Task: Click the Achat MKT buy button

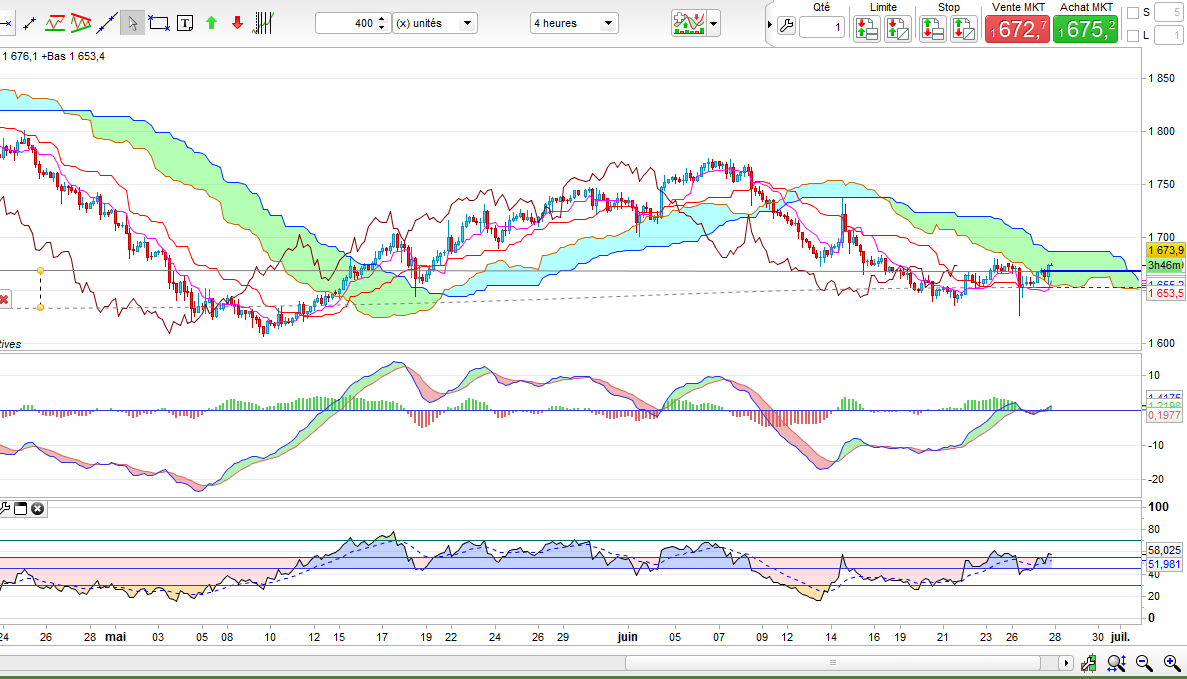Action: [1087, 29]
